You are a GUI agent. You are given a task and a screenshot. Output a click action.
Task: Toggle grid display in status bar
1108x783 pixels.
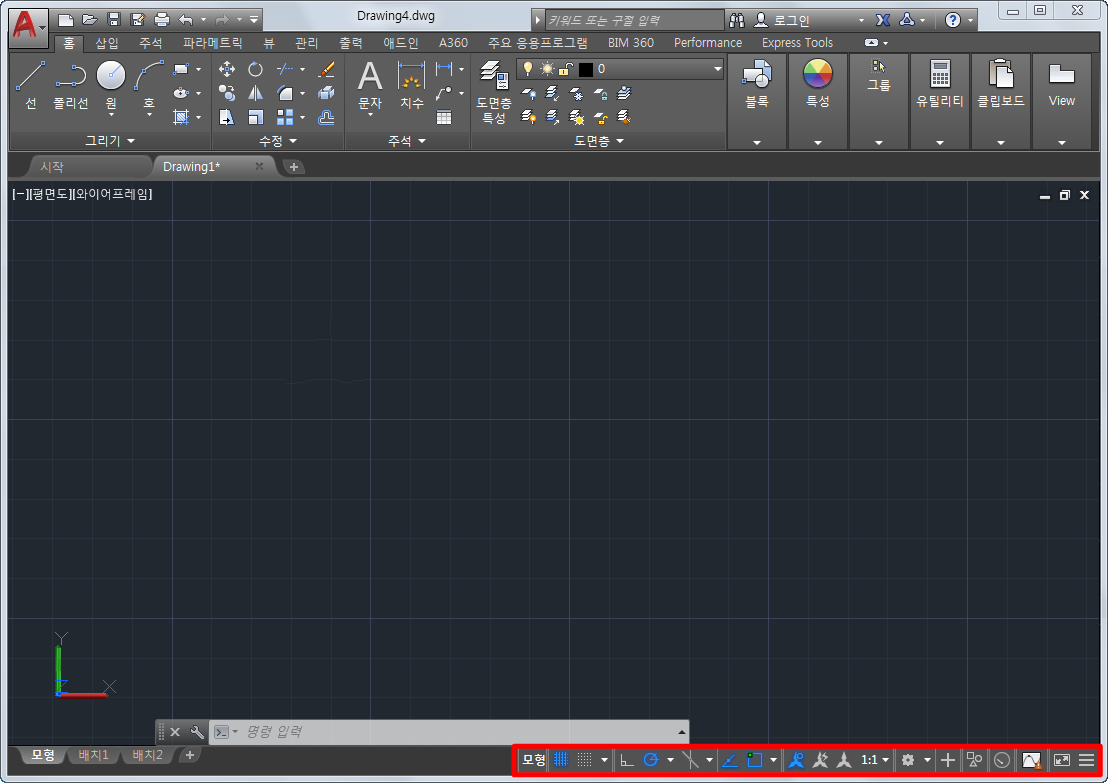point(561,760)
